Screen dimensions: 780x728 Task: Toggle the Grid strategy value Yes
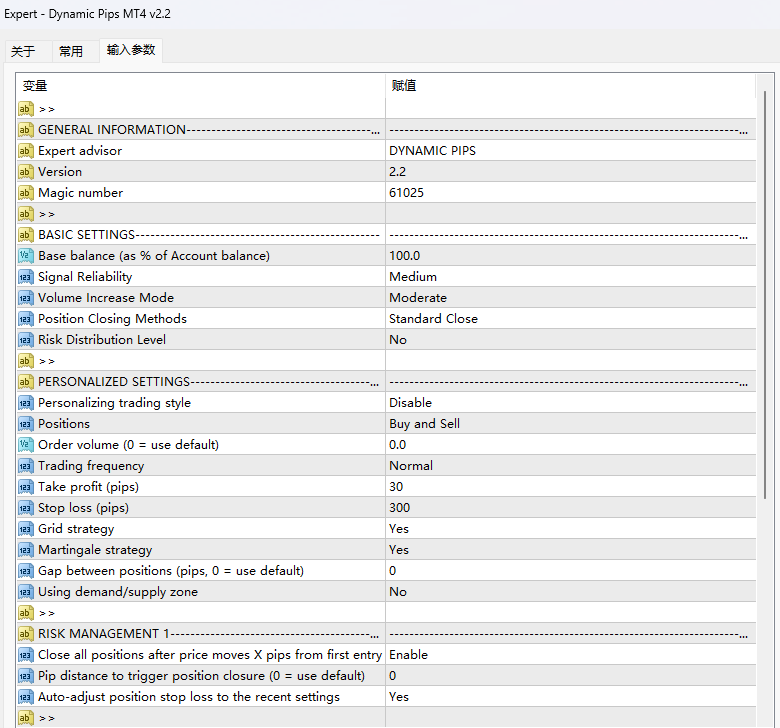pos(399,529)
